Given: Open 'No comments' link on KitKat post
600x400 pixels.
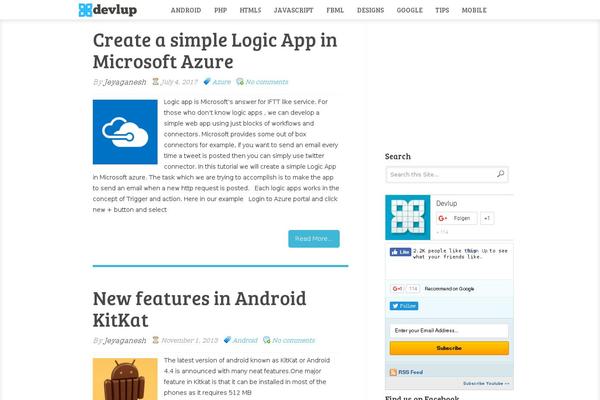Looking at the screenshot, I should pyautogui.click(x=293, y=340).
